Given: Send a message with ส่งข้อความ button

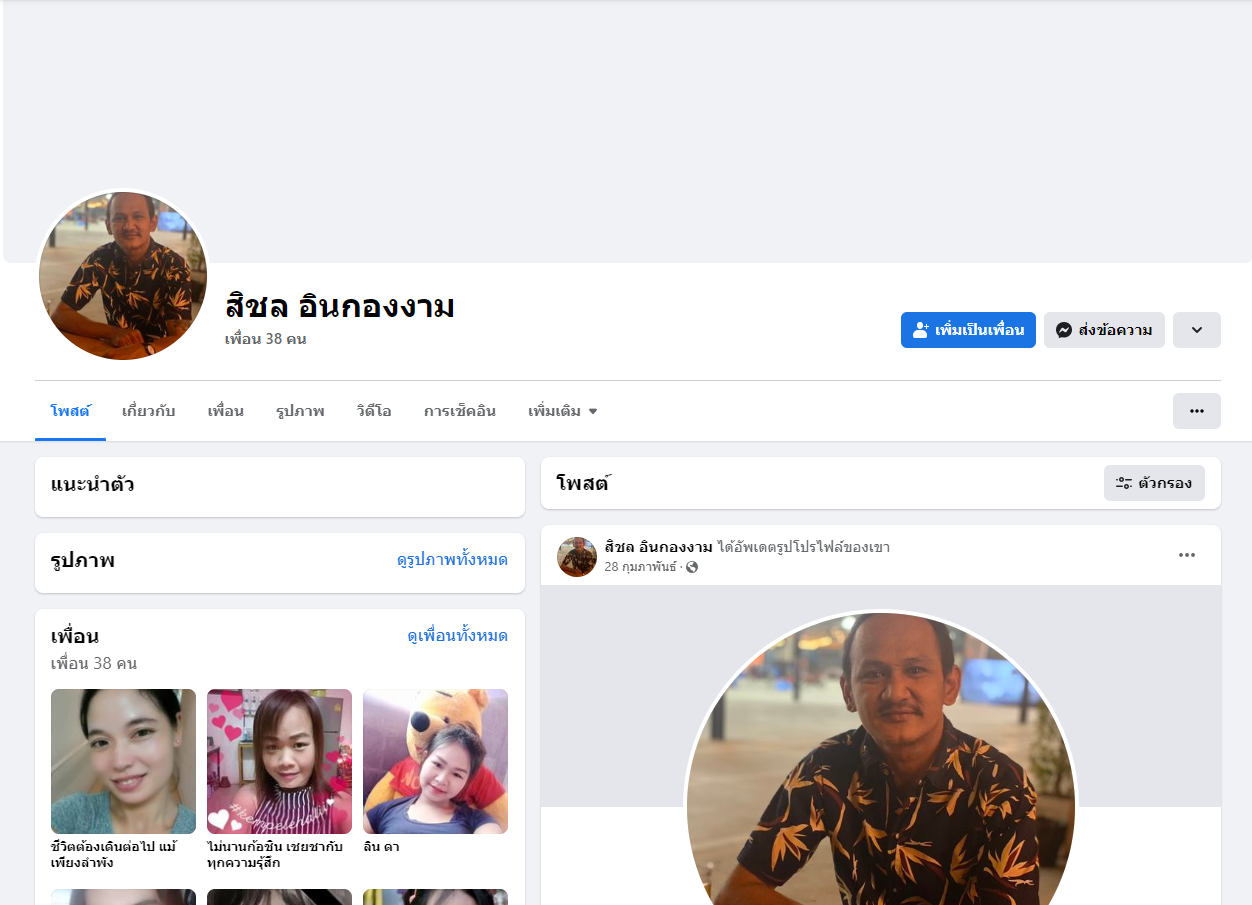Looking at the screenshot, I should [x=1104, y=330].
